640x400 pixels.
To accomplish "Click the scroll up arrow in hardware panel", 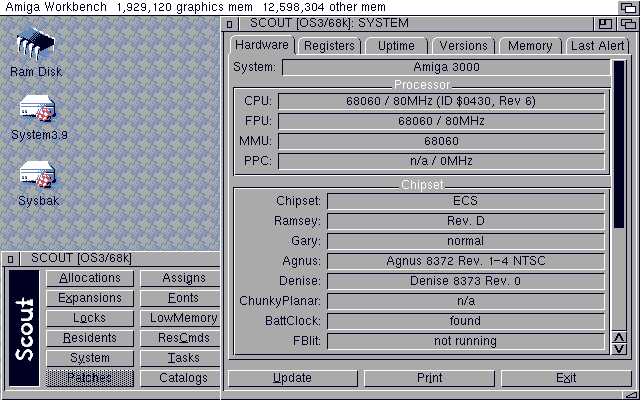I will pos(619,338).
